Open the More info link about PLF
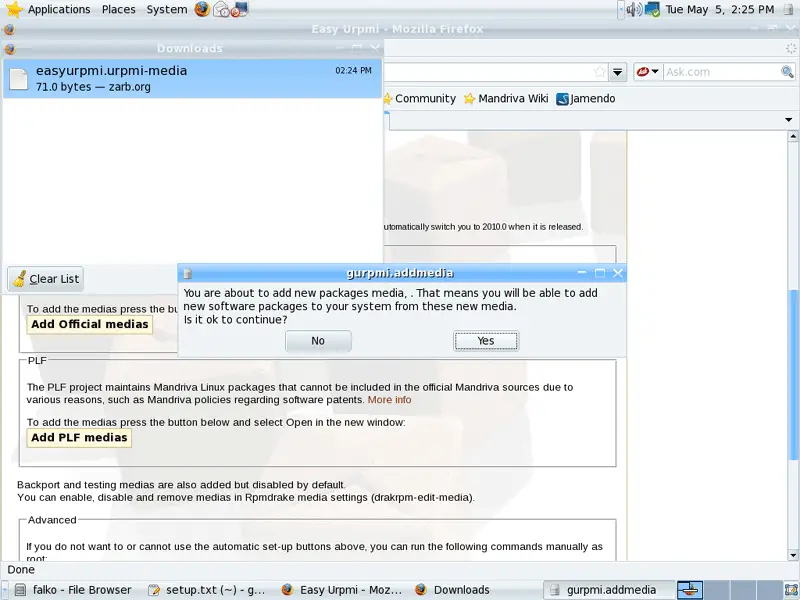Screen dimensions: 800x600 pos(389,399)
